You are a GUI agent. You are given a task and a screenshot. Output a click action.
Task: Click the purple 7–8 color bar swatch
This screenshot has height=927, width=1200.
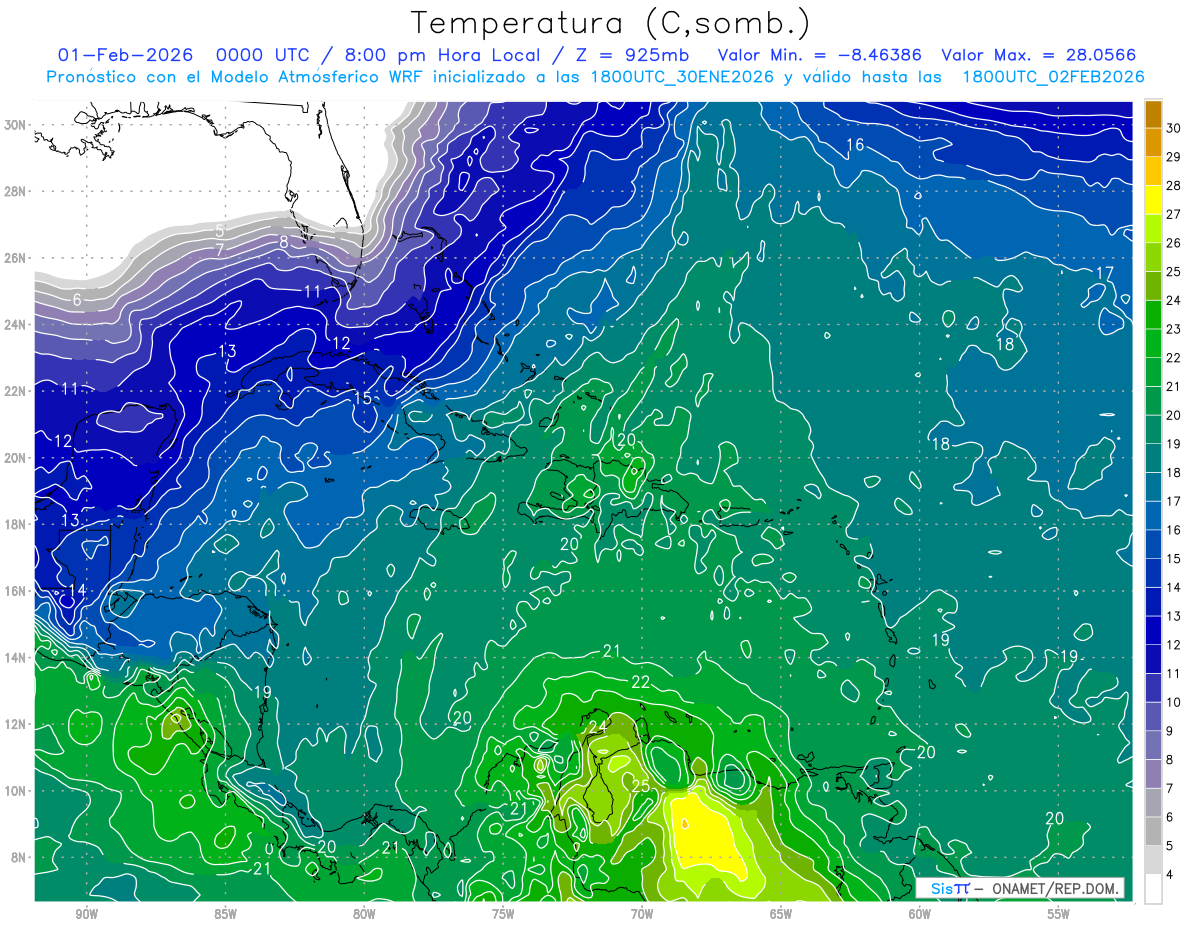click(1153, 774)
